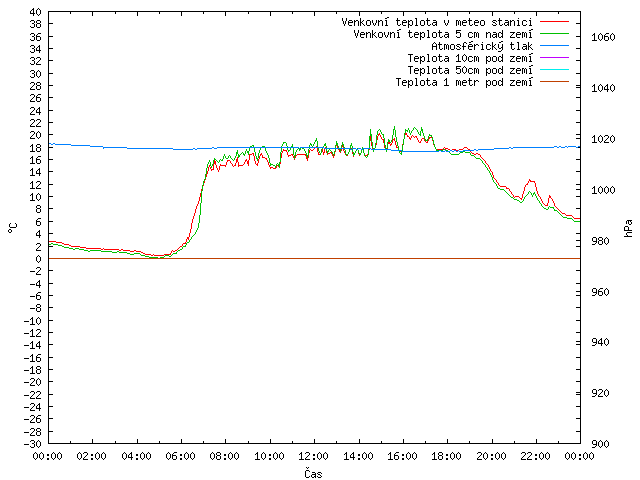Screen dimensions: 640x480
Task: Click legend label 'Atmosférický tlak'
Action: point(482,46)
